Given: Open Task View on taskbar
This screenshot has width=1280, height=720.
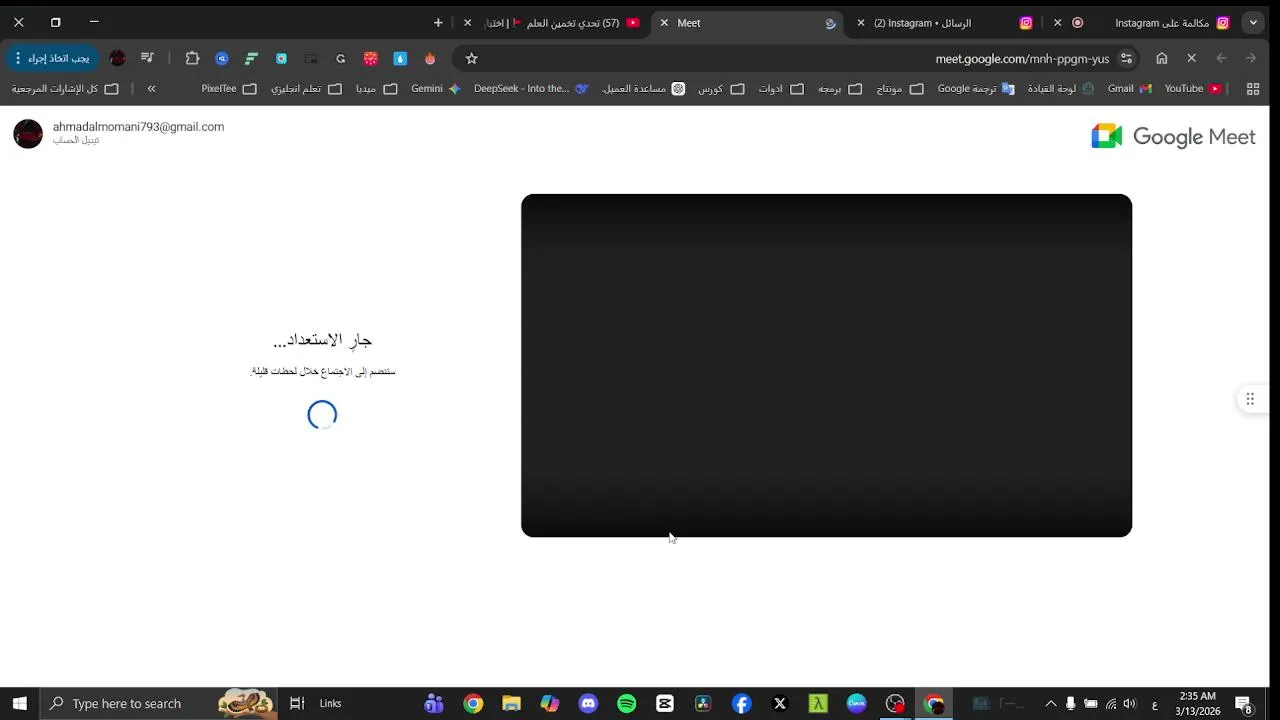Looking at the screenshot, I should (296, 703).
